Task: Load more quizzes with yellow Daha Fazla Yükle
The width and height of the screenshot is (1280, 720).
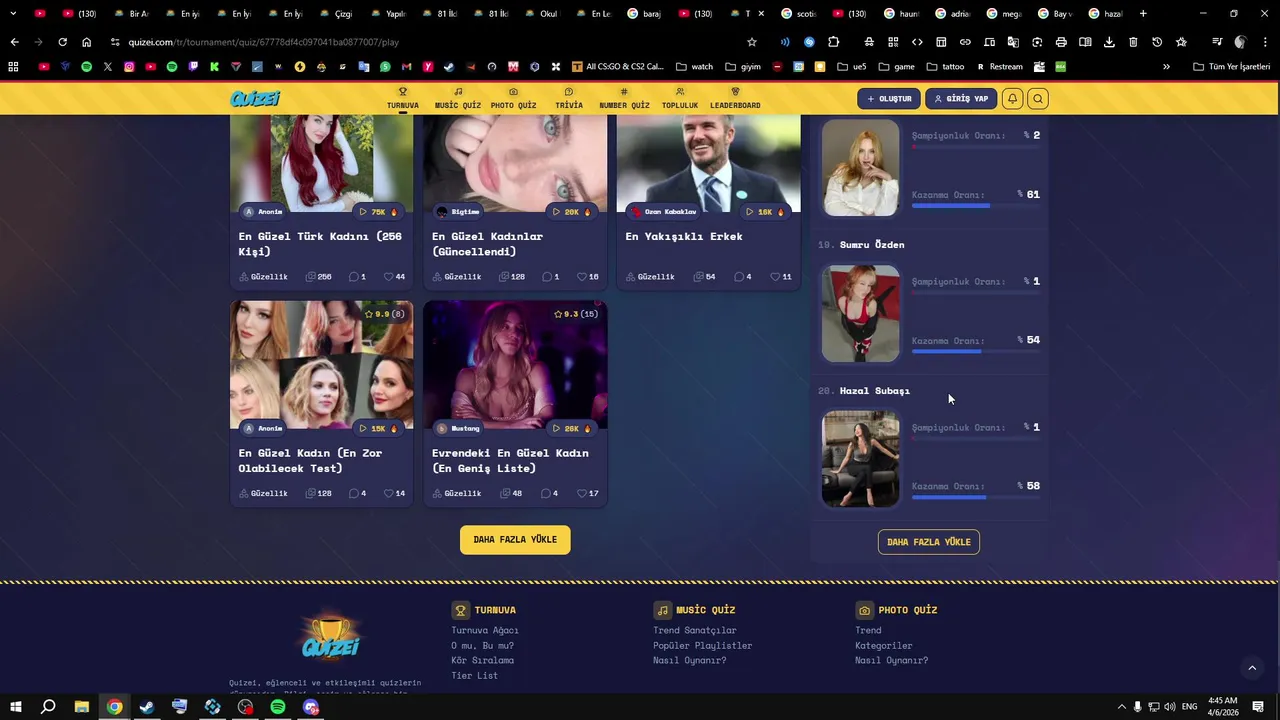Action: (515, 540)
